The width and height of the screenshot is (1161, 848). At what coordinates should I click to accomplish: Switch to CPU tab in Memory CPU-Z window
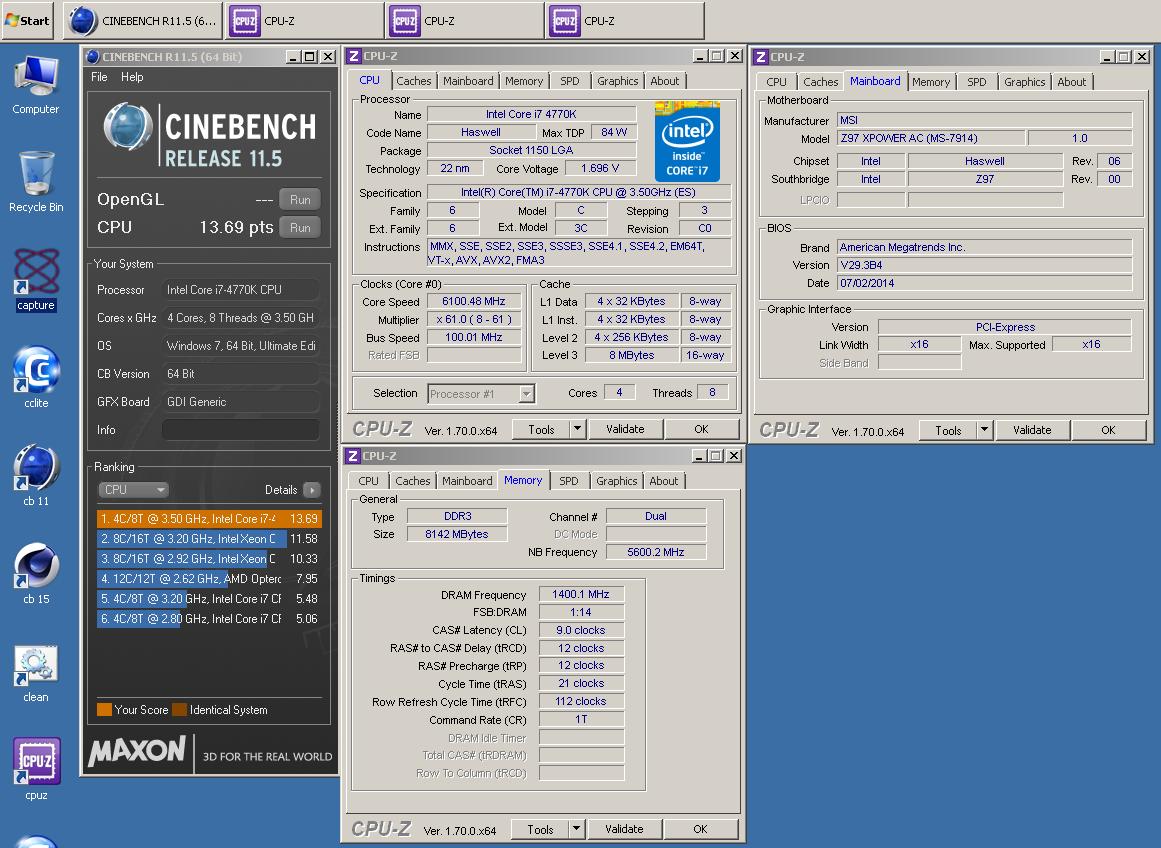(x=368, y=481)
